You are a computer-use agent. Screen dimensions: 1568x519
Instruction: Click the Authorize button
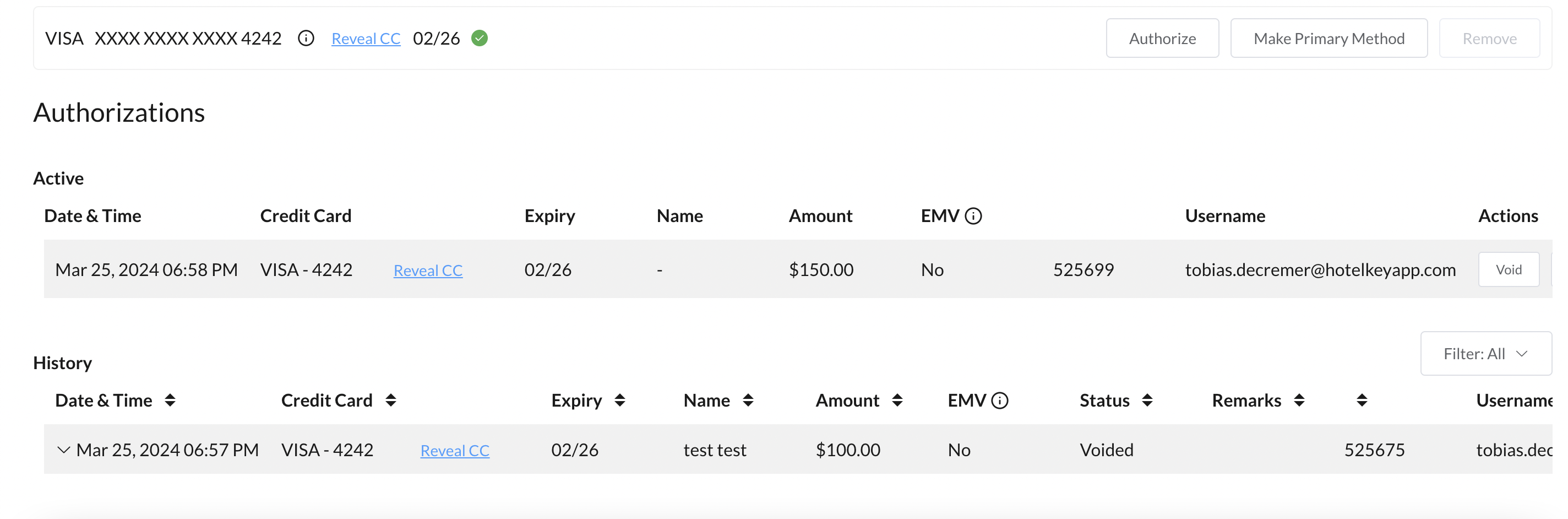click(1161, 39)
